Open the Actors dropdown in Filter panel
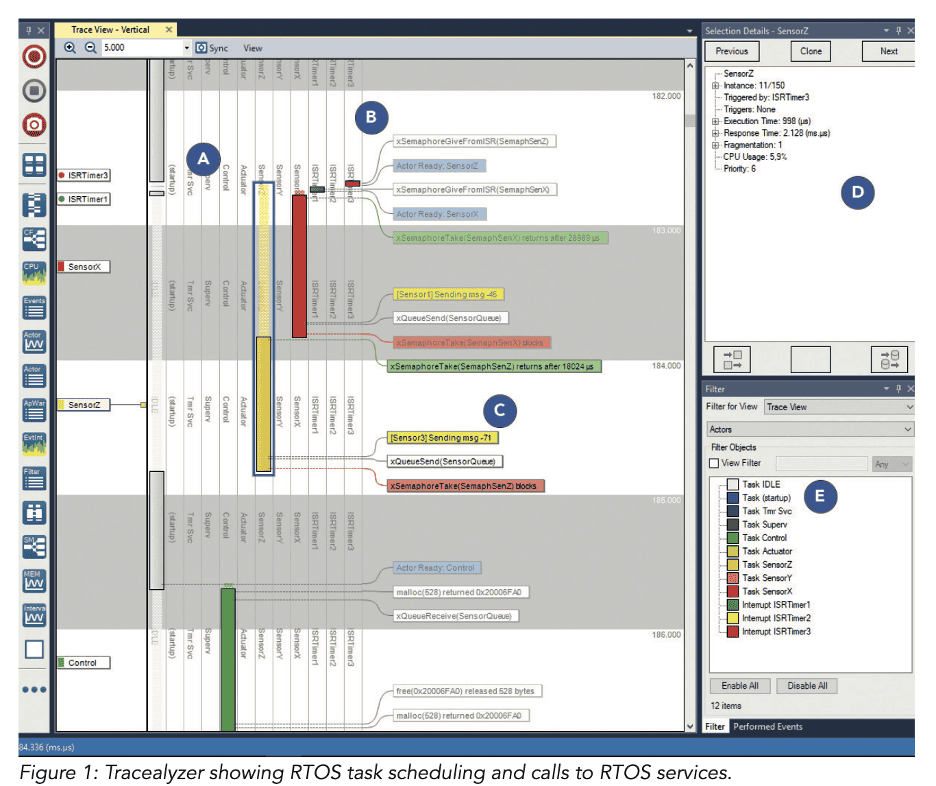The width and height of the screenshot is (936, 786). [x=810, y=429]
